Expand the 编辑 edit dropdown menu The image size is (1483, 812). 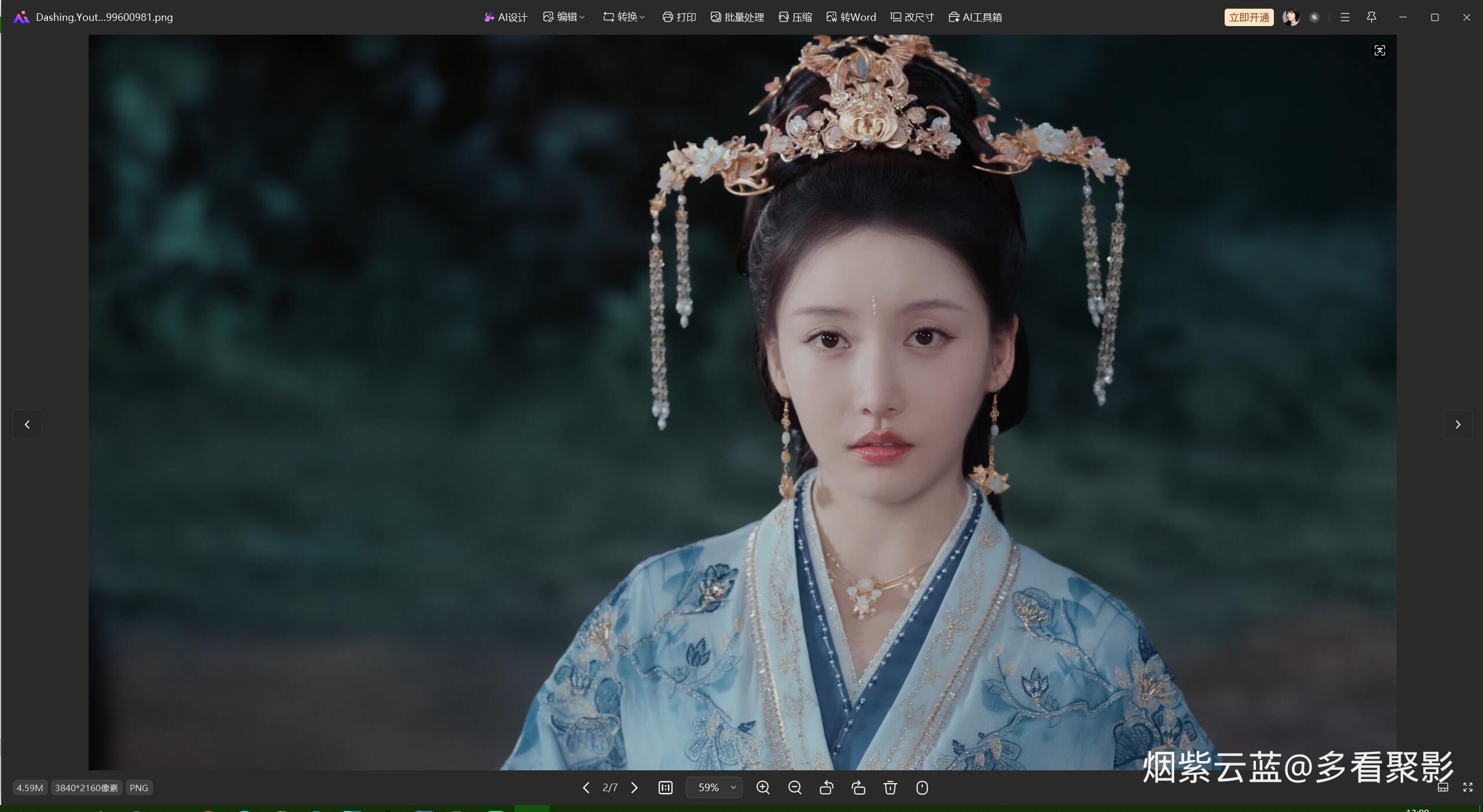564,17
